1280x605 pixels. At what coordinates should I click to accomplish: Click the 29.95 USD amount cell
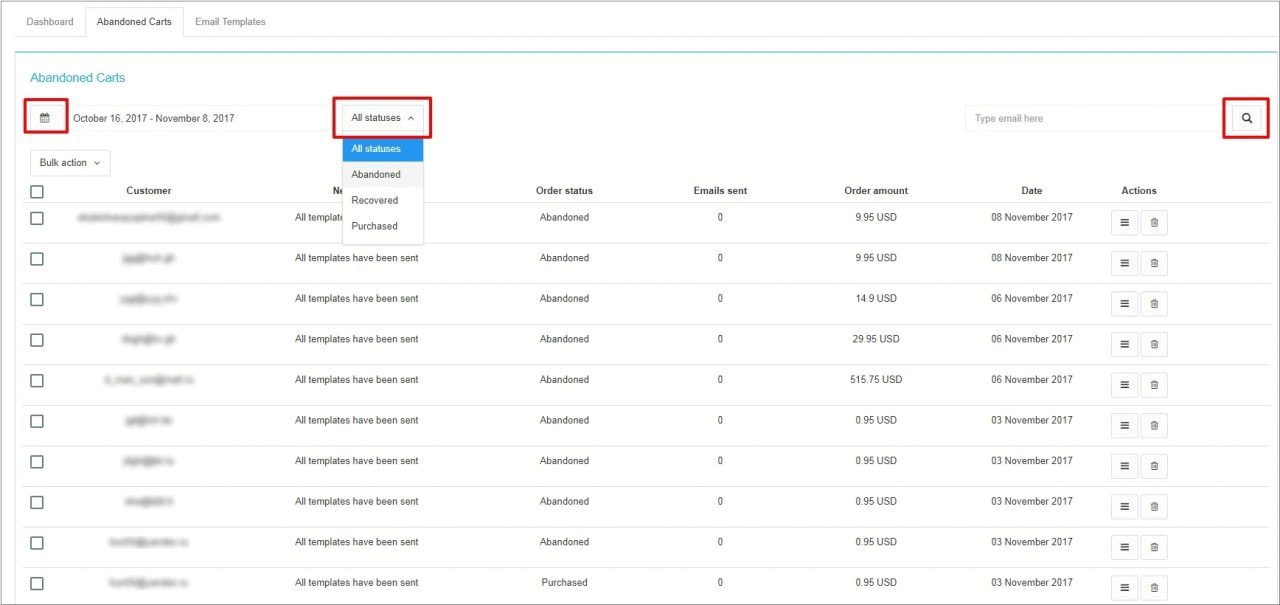876,339
